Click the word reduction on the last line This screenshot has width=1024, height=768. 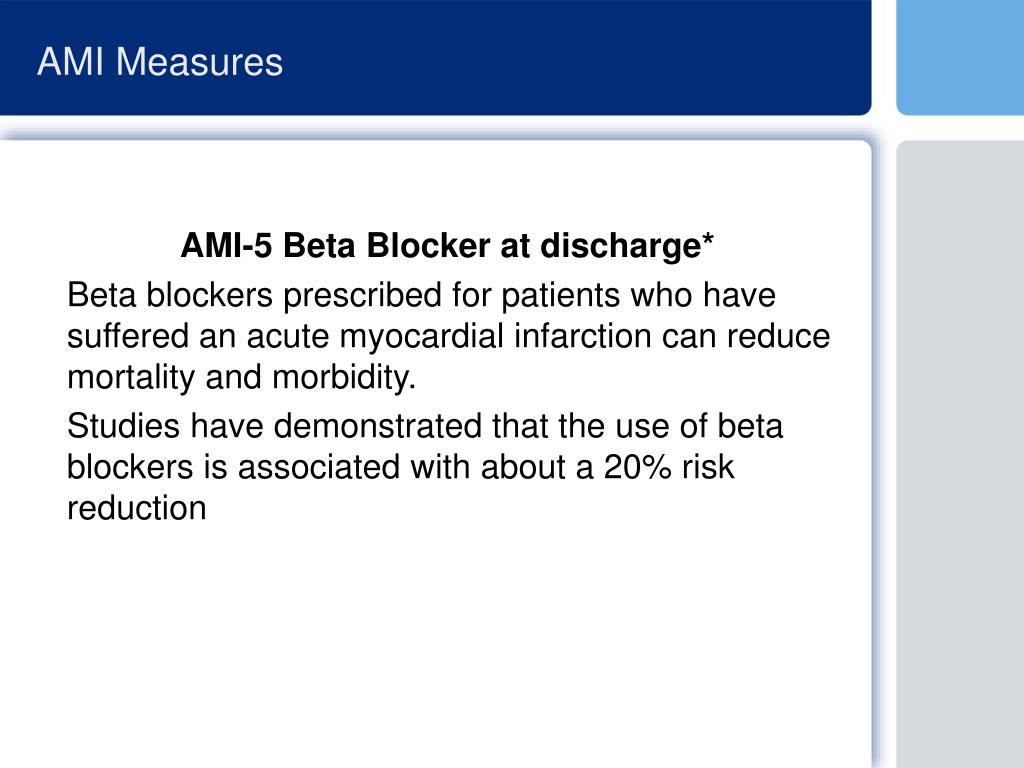pyautogui.click(x=136, y=508)
